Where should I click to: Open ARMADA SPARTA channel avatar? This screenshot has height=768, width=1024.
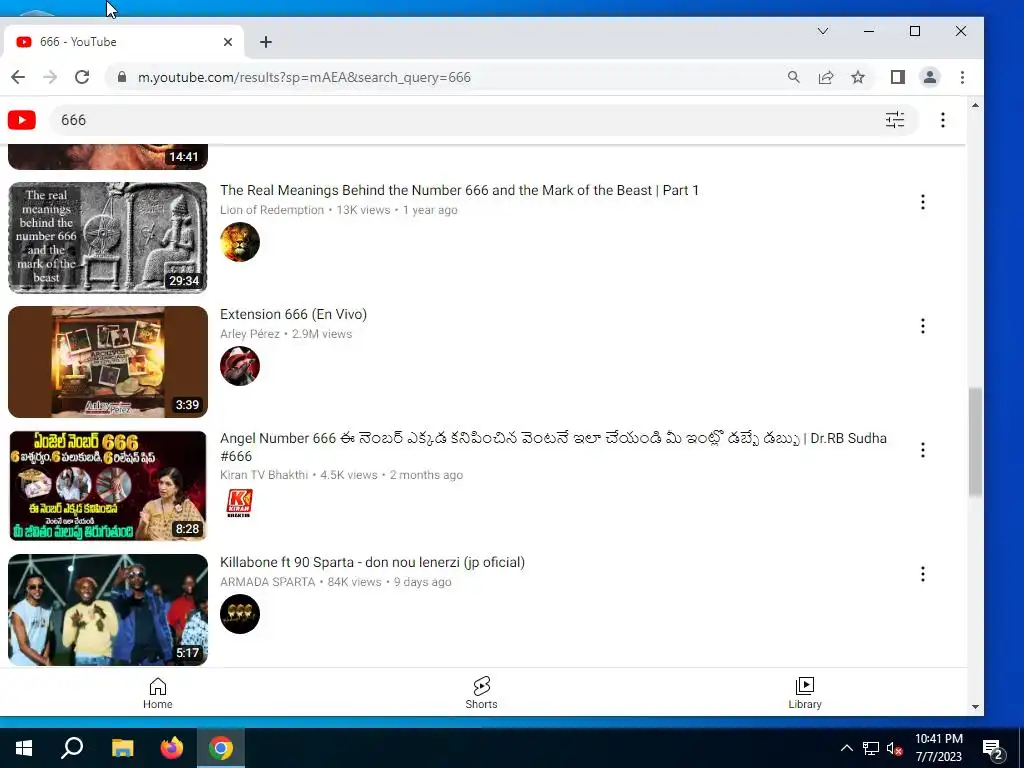click(240, 614)
